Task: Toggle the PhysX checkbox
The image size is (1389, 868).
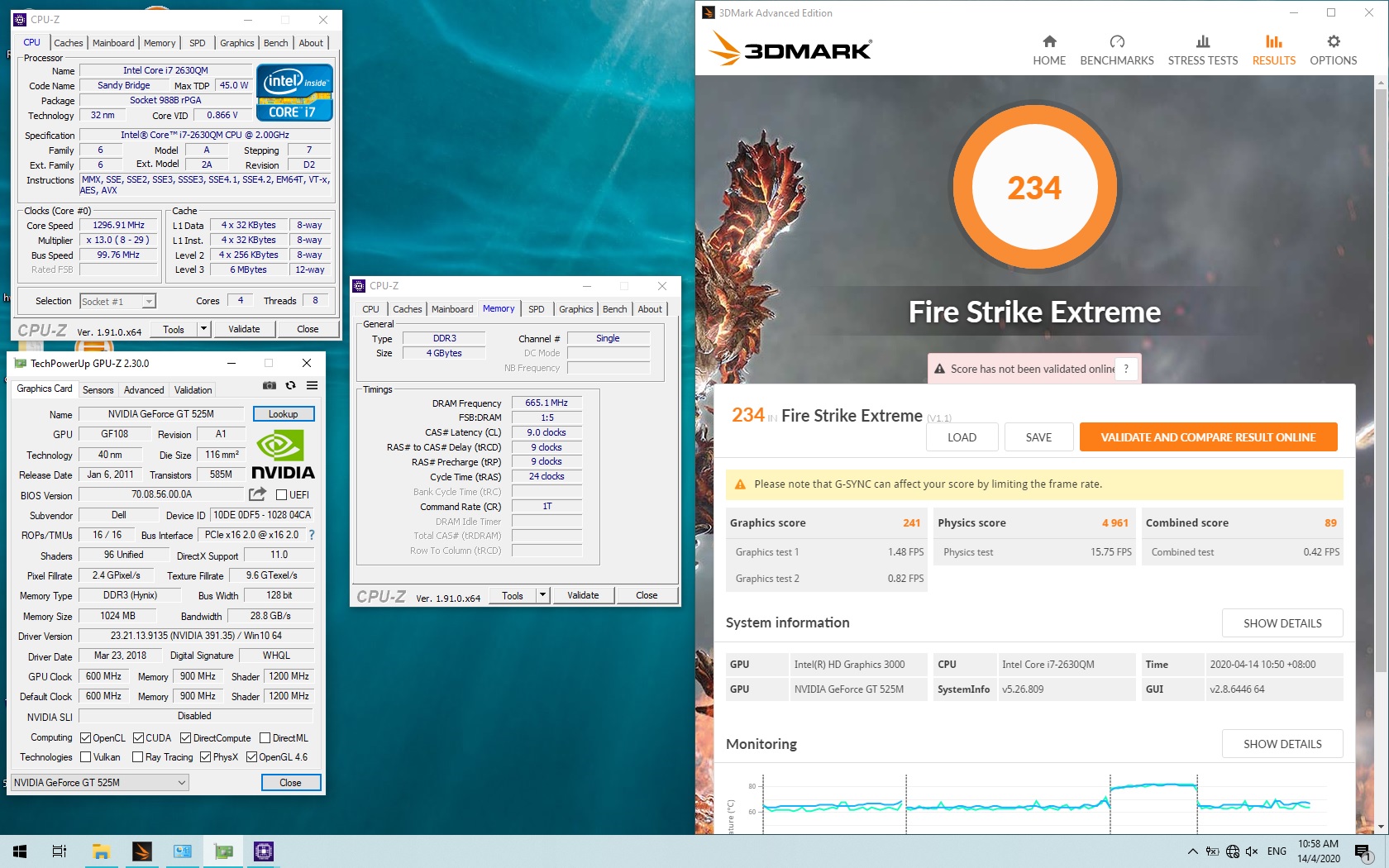Action: 205,756
